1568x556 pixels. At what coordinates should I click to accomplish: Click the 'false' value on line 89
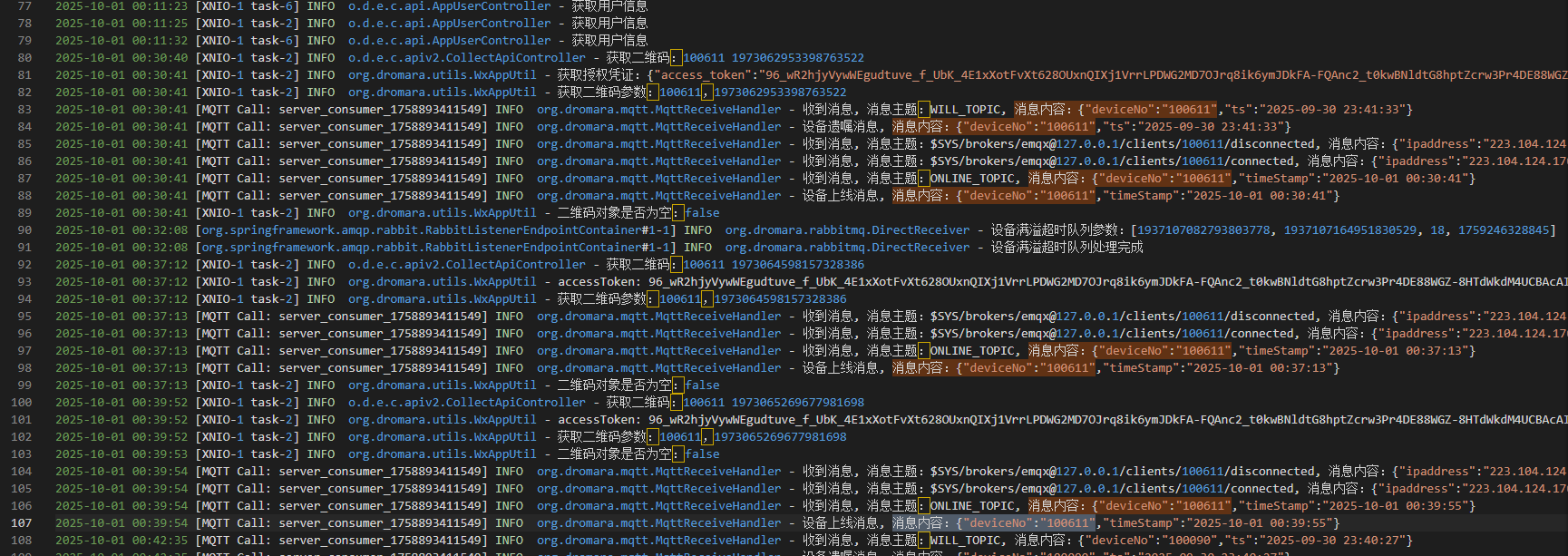point(702,213)
